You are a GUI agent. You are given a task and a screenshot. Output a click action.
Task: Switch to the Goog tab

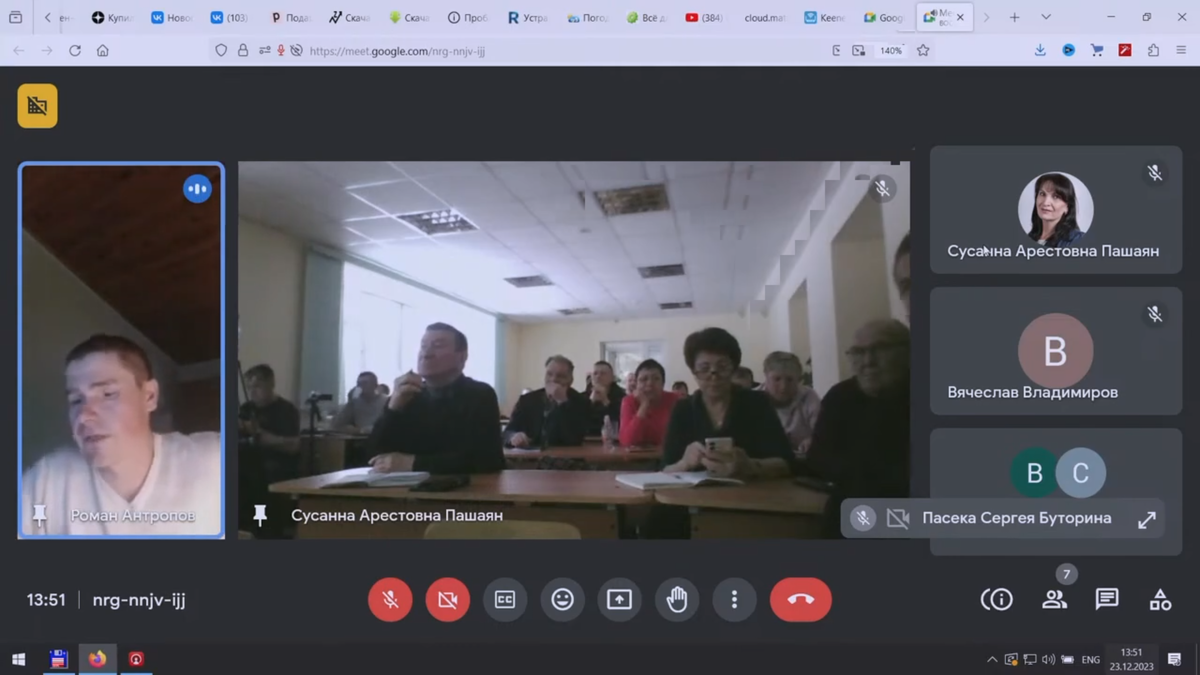[x=883, y=18]
